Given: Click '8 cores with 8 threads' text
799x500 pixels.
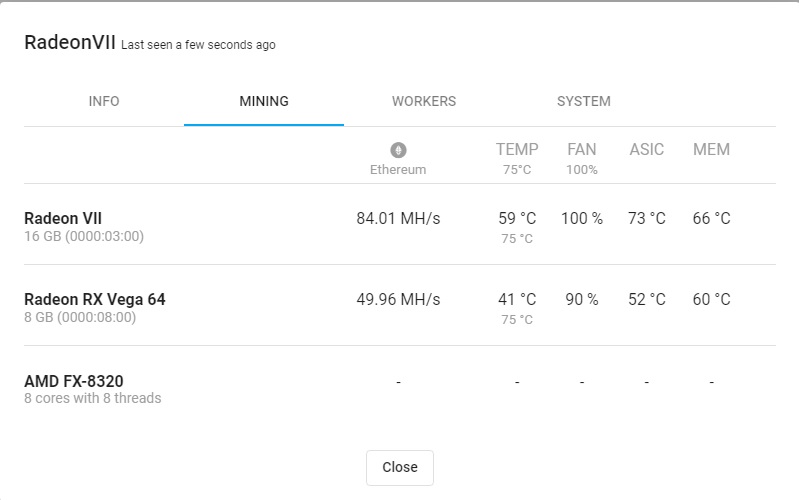Looking at the screenshot, I should click(93, 398).
